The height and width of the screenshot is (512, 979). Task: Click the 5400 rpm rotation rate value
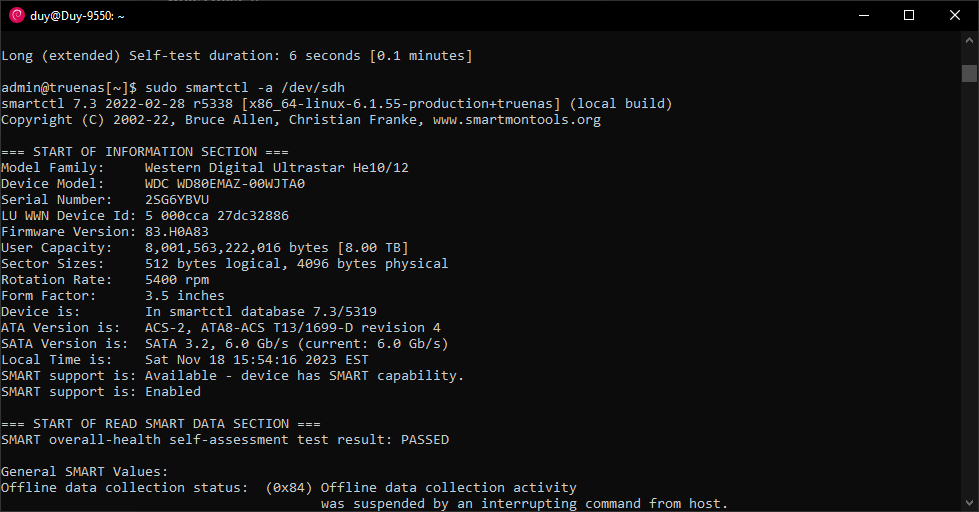(177, 280)
